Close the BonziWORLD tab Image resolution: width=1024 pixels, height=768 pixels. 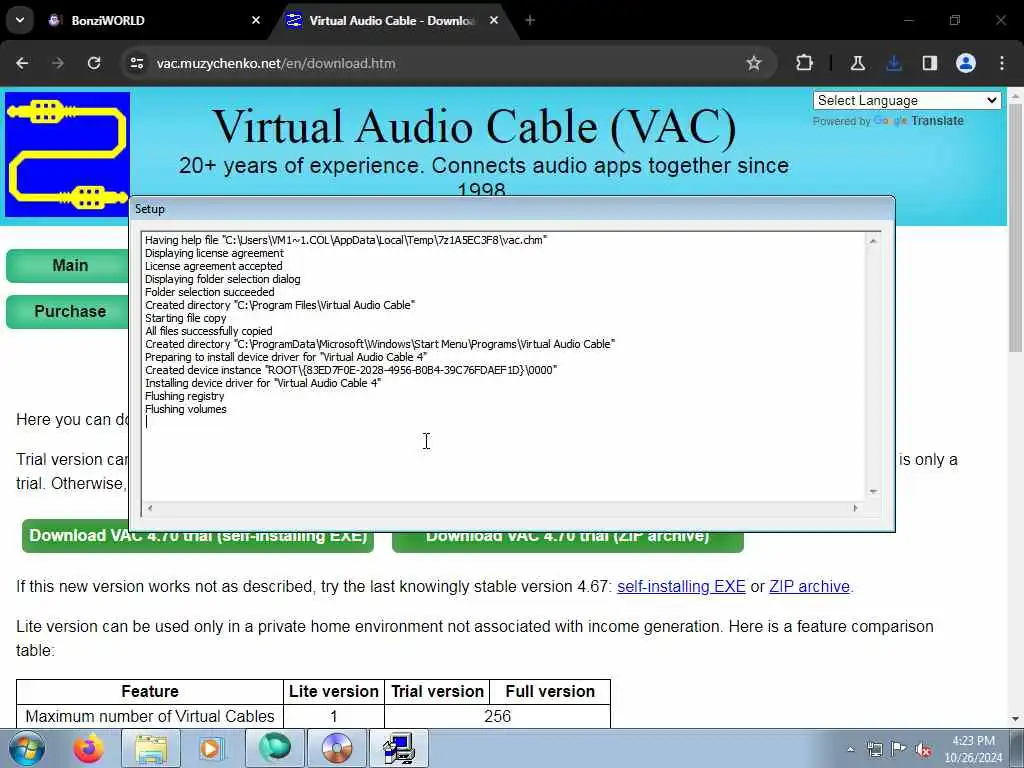pos(256,20)
